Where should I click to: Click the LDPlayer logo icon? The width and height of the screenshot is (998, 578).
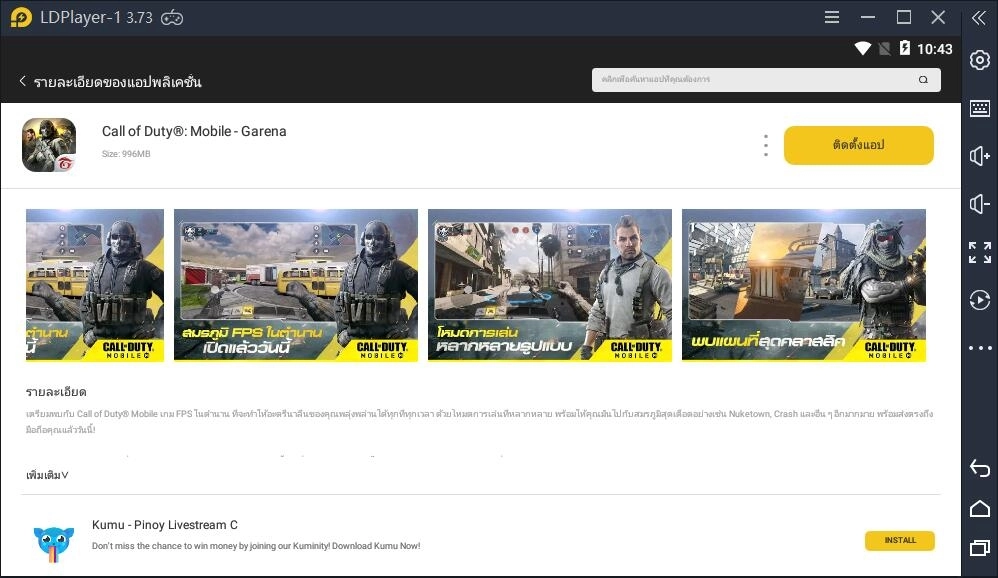(21, 17)
